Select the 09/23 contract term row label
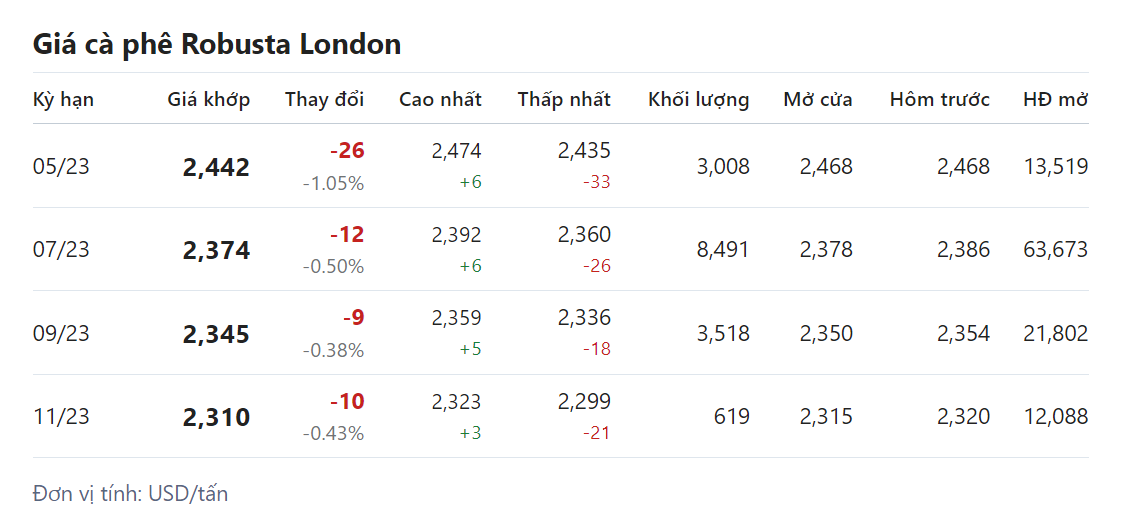1131x510 pixels. pyautogui.click(x=61, y=333)
